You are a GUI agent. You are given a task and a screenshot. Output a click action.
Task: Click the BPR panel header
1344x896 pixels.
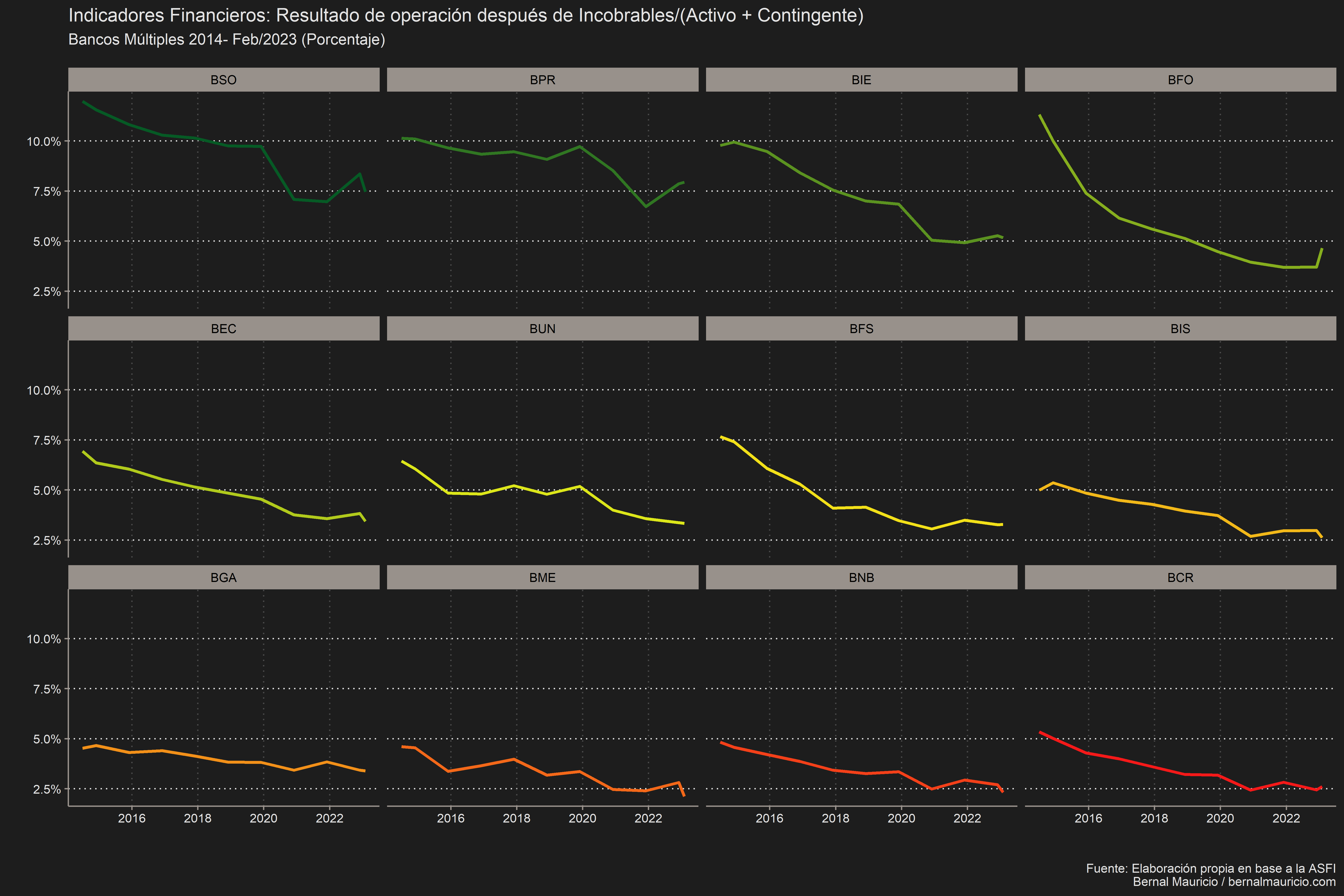542,80
